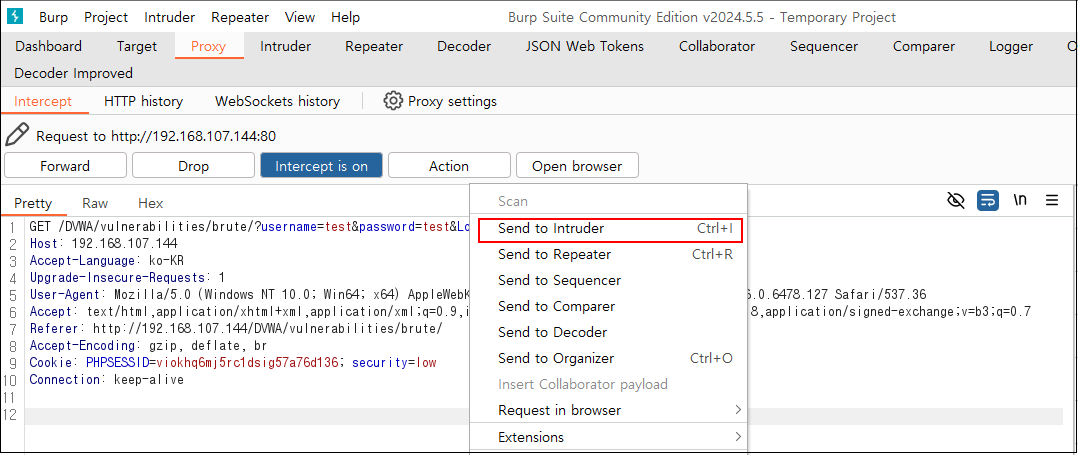Choose Send to Repeater from context menu
The width and height of the screenshot is (1078, 455).
(x=608, y=254)
